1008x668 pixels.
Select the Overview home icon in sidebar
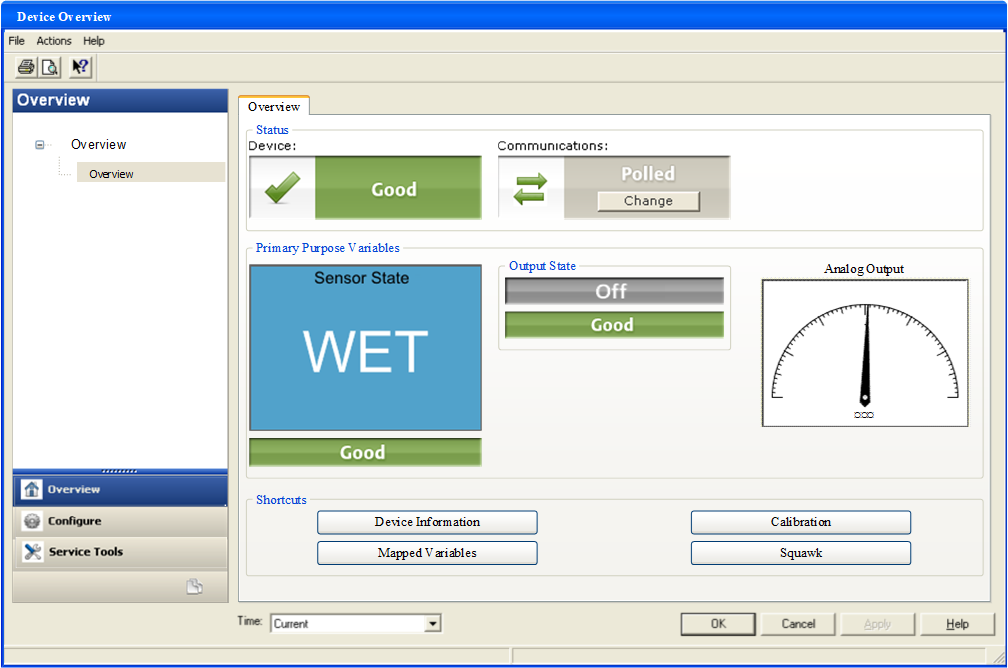(x=32, y=490)
